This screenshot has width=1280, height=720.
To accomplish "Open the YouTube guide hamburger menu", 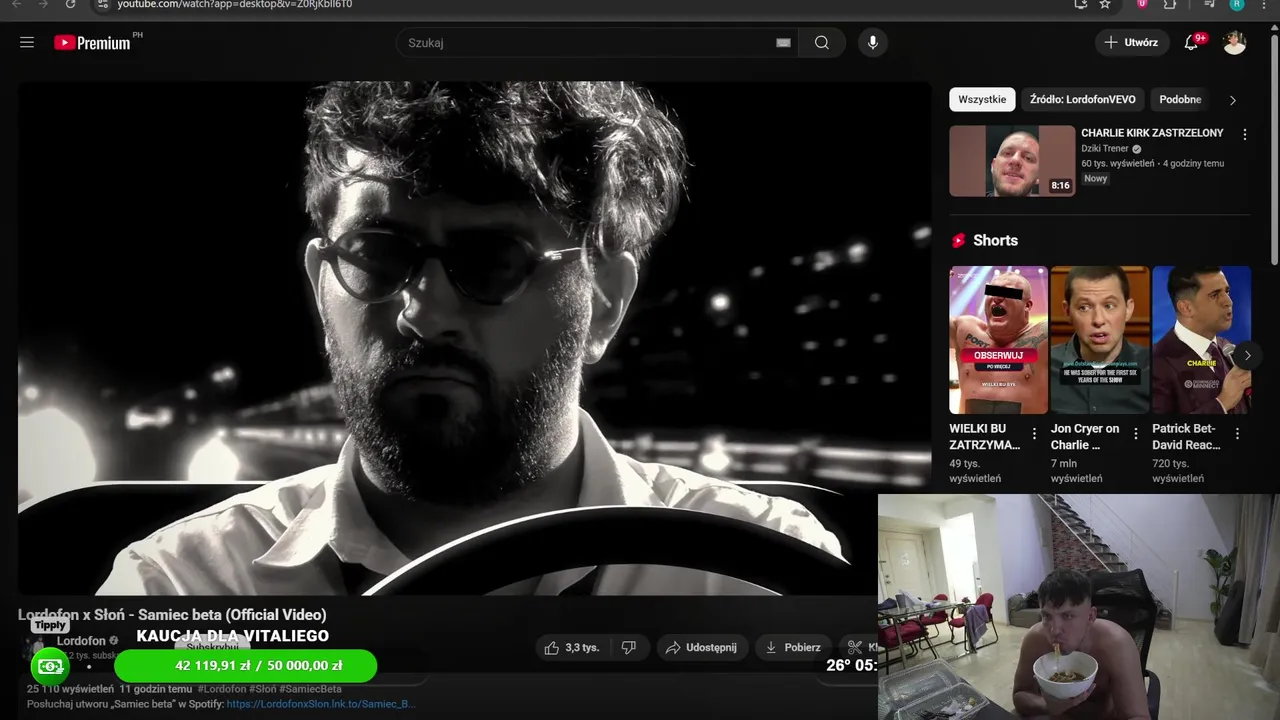I will pos(27,42).
